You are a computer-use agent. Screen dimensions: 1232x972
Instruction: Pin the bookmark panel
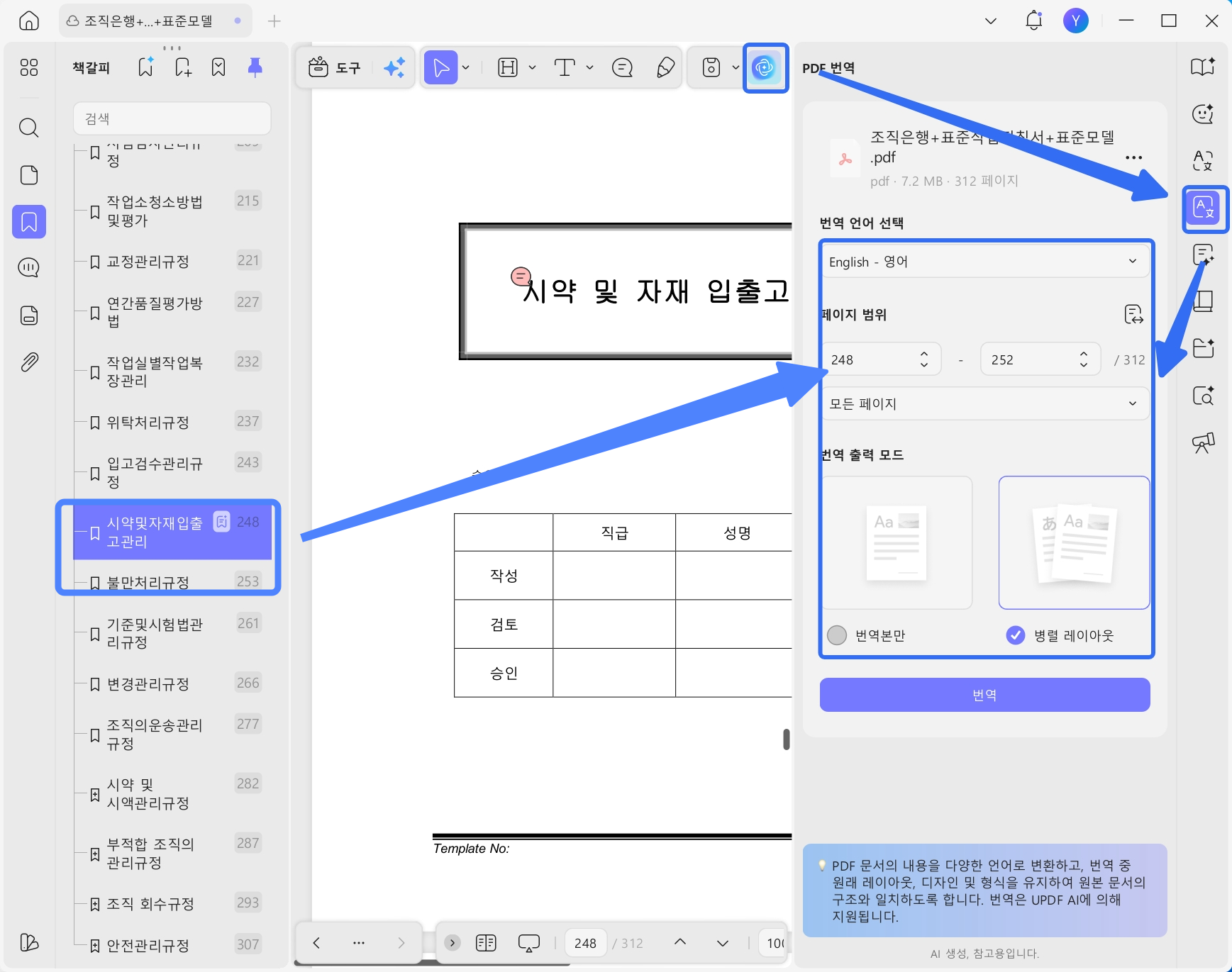point(255,67)
